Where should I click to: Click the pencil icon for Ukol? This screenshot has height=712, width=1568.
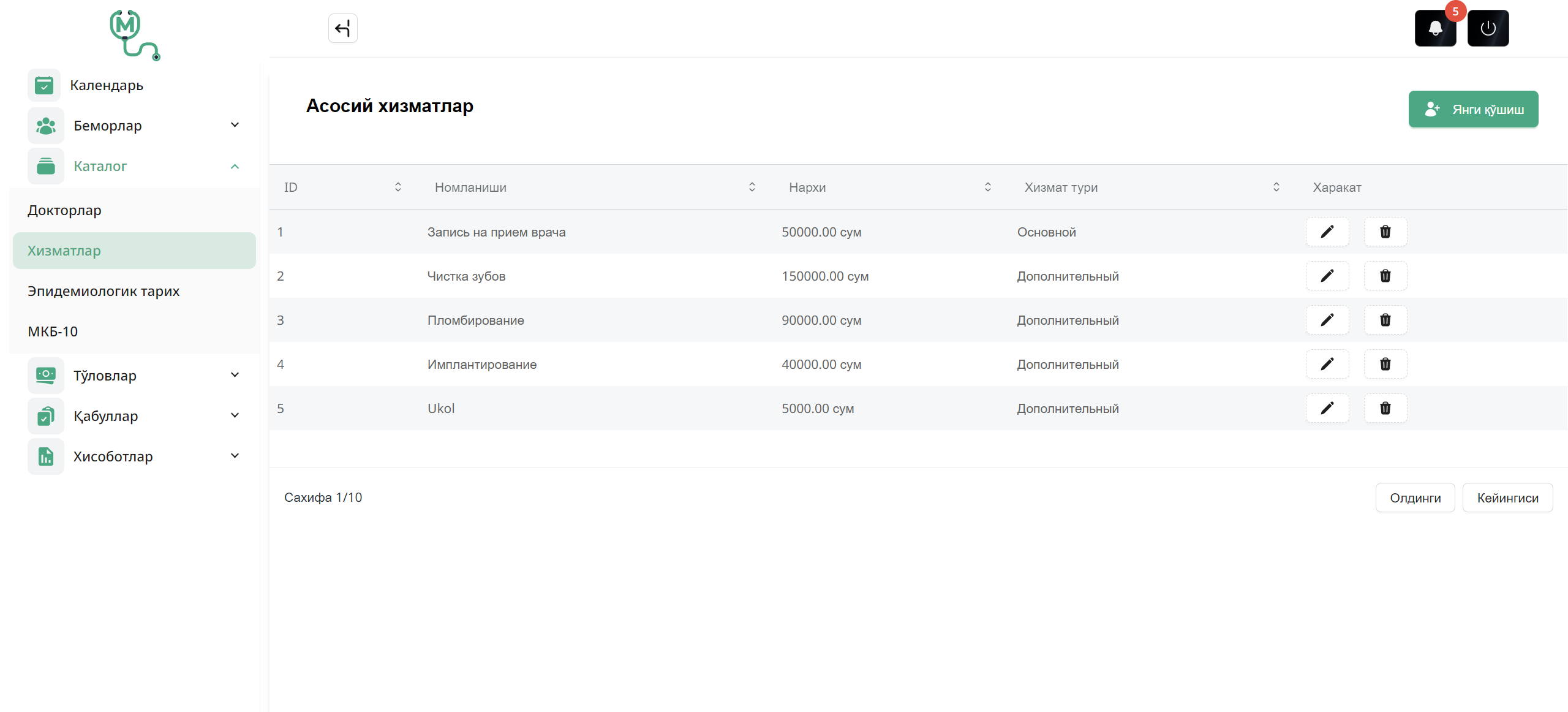(x=1327, y=408)
